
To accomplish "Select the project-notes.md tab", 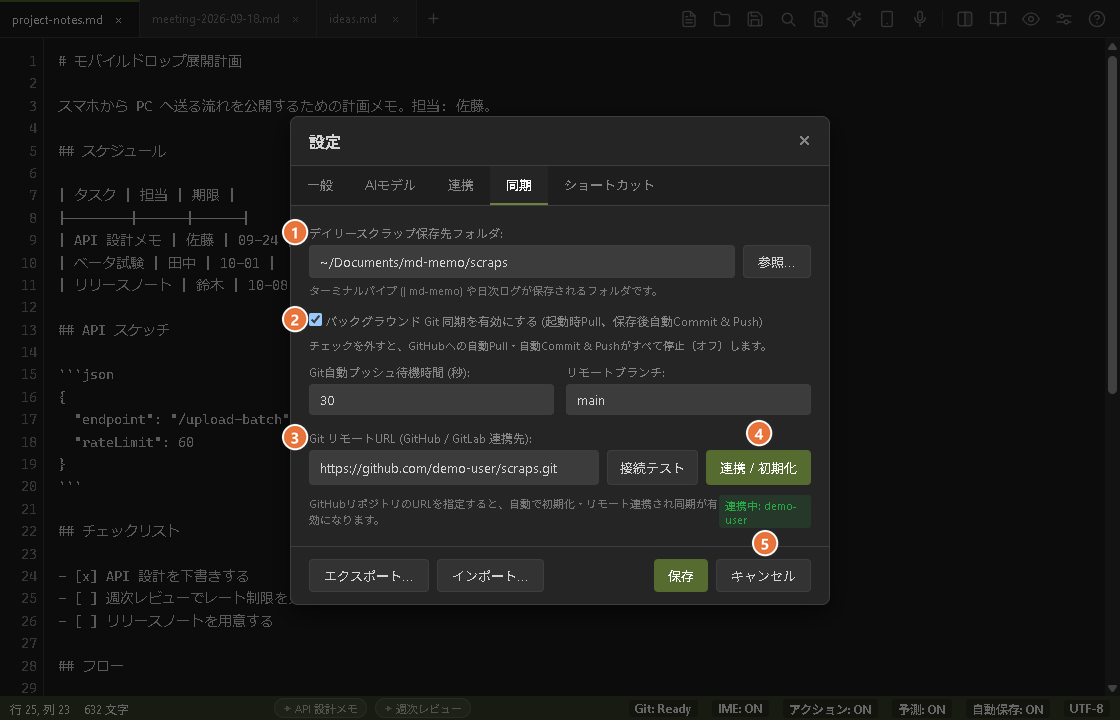I will (x=58, y=19).
